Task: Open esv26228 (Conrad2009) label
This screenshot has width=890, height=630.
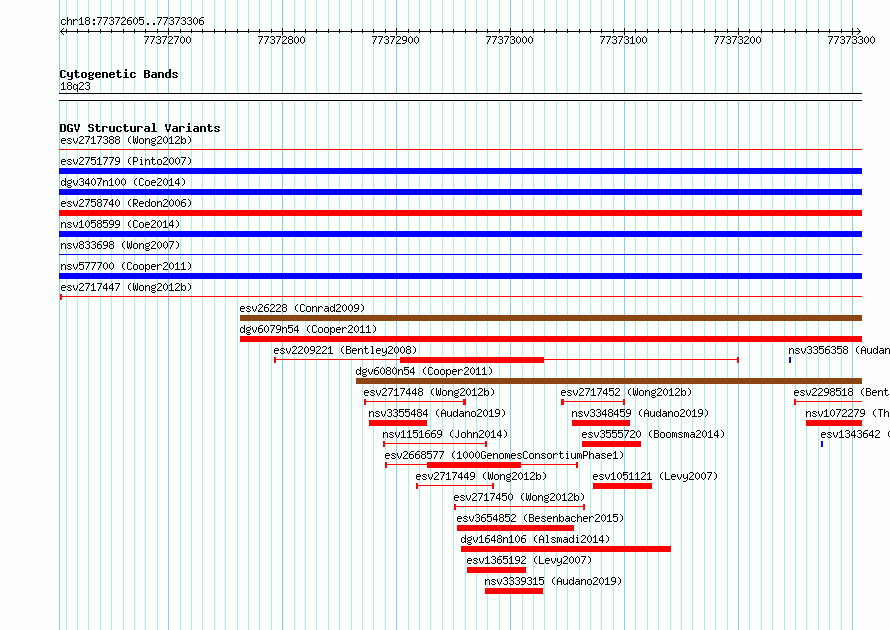Action: tap(302, 308)
